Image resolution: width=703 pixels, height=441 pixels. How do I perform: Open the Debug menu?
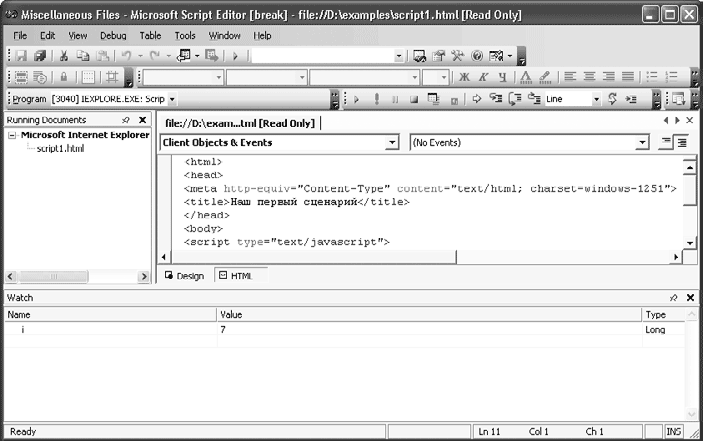click(x=113, y=35)
